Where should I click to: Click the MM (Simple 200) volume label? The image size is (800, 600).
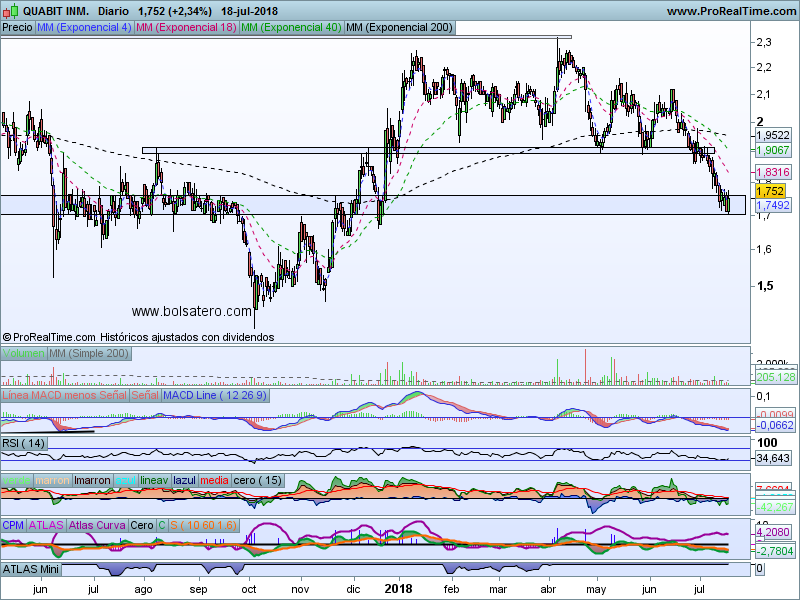point(88,354)
